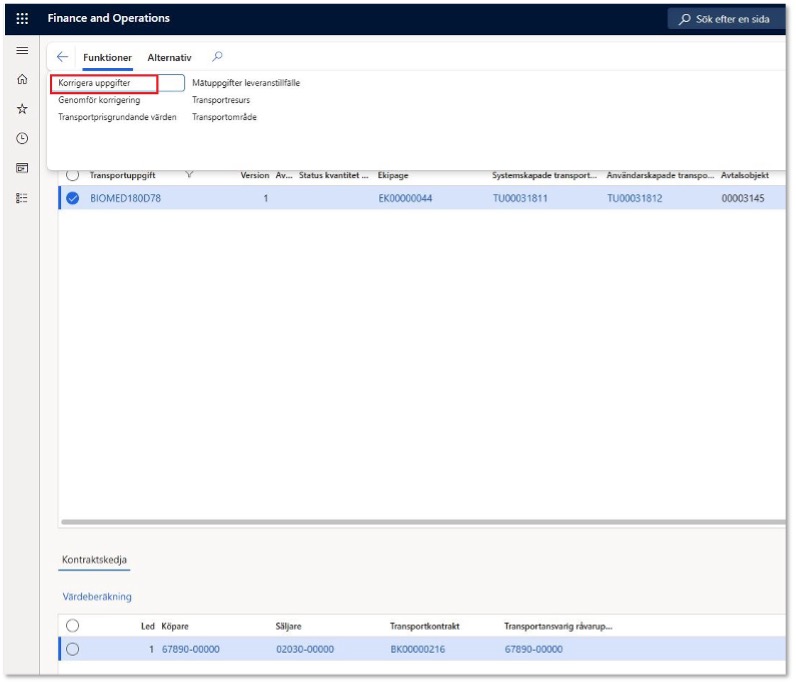The image size is (796, 684).
Task: Click the Transportuppgift column filter icon
Action: tap(189, 175)
